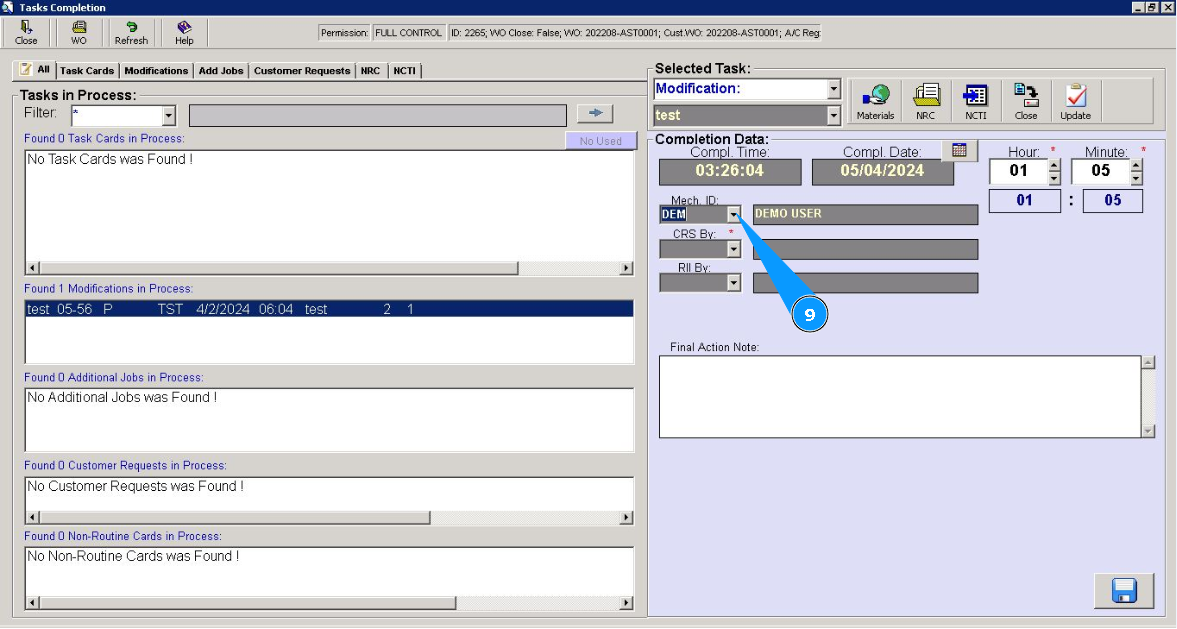Click the DEMO USER mechanic name field
The image size is (1177, 629).
[865, 215]
